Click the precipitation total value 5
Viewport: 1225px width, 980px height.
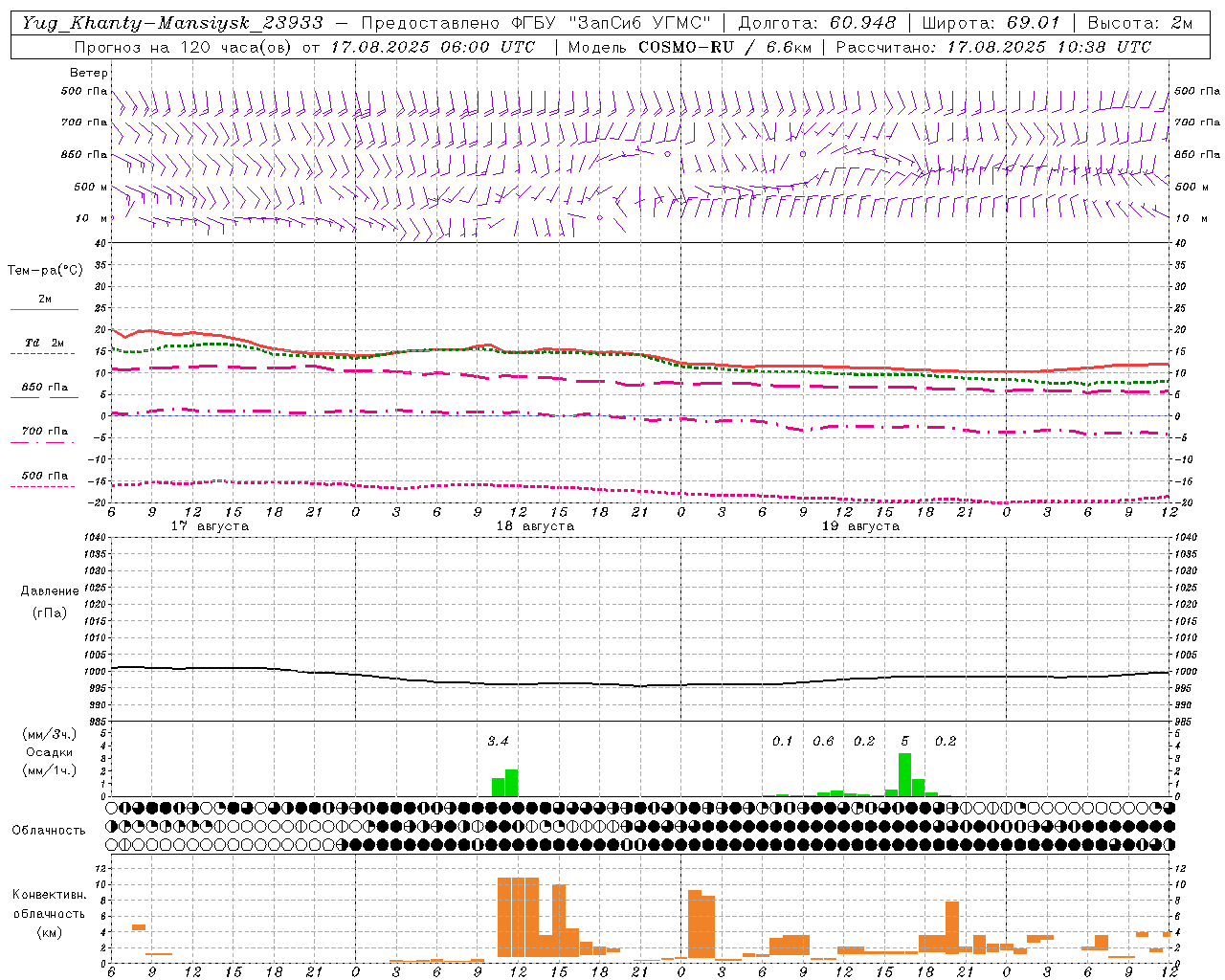(x=904, y=741)
